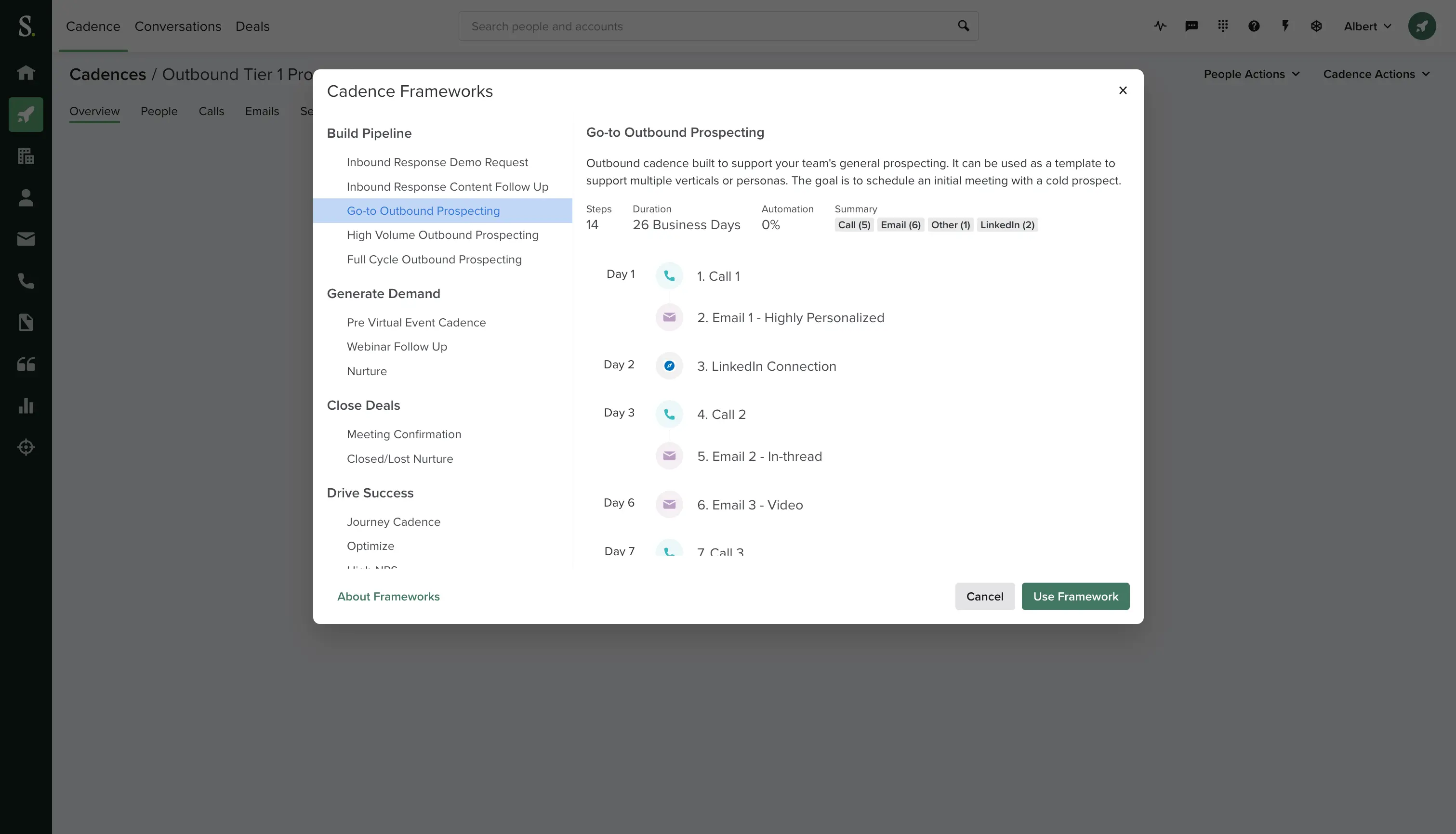Close the Cadence Frameworks dialog

(1123, 91)
